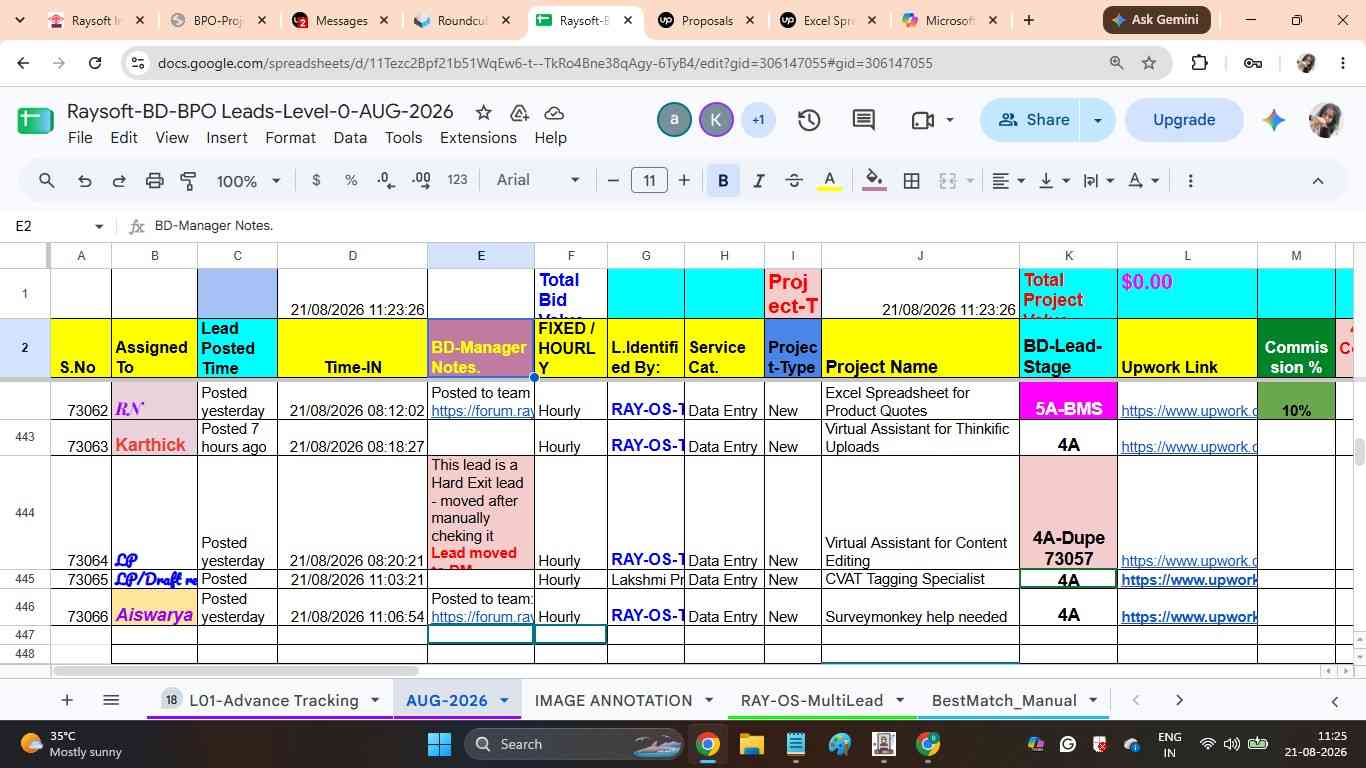Toggle italic formatting
The width and height of the screenshot is (1366, 768).
[758, 181]
